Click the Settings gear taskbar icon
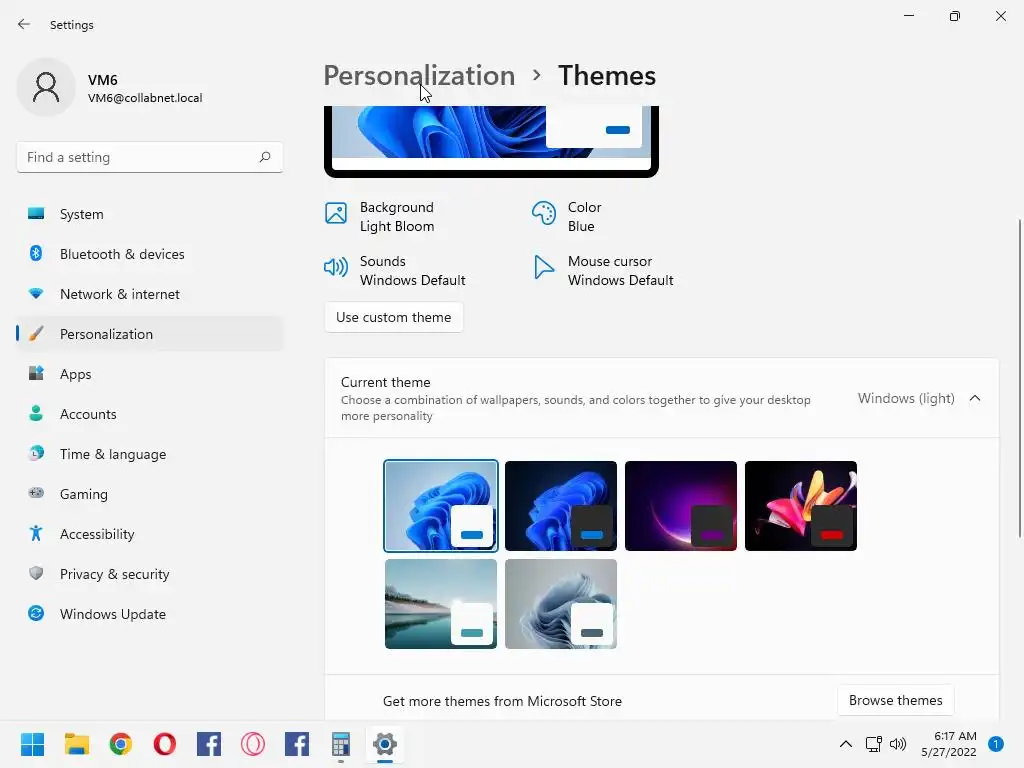 (385, 744)
